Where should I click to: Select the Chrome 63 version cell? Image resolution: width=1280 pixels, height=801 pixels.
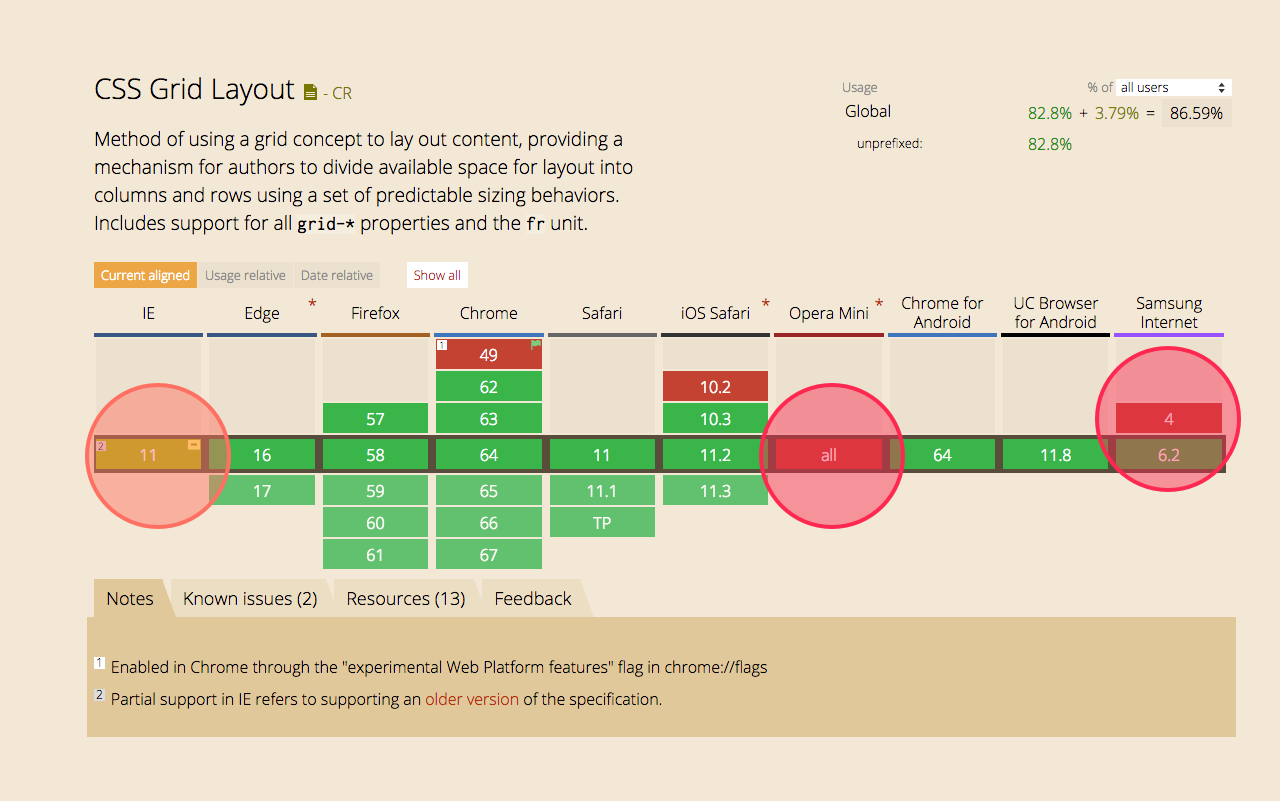488,419
